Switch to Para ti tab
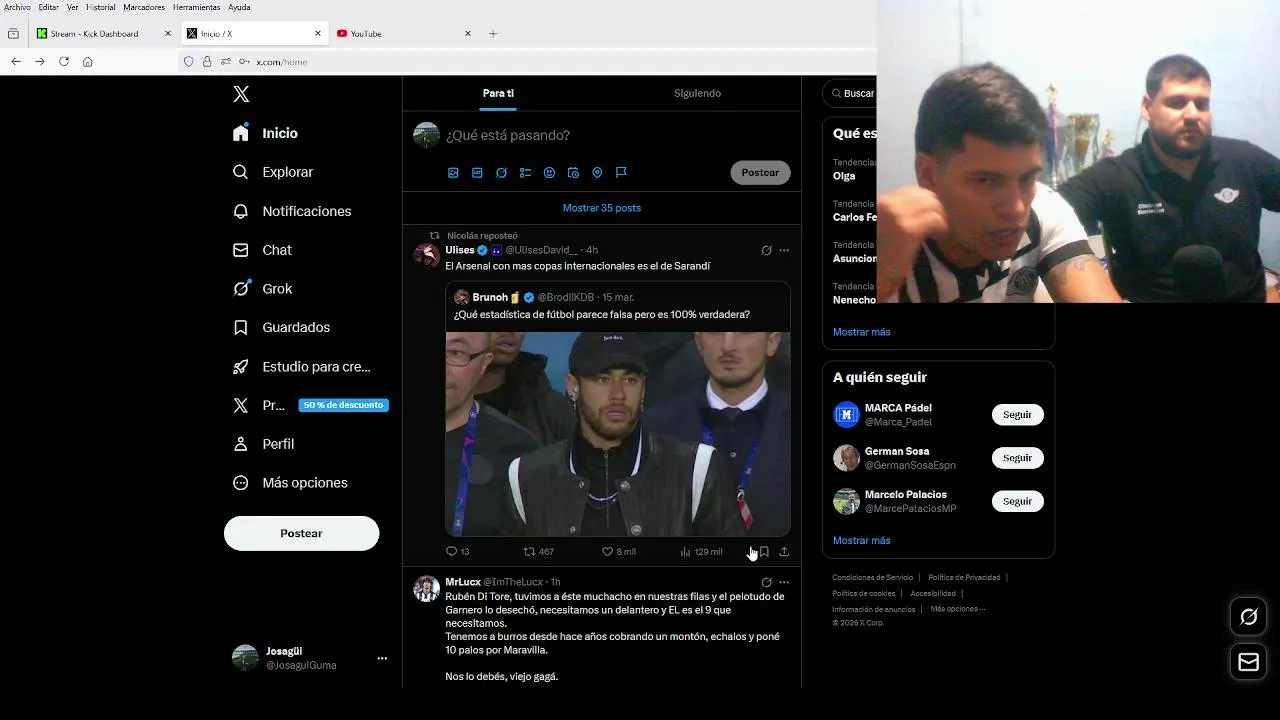This screenshot has height=720, width=1280. [x=498, y=93]
